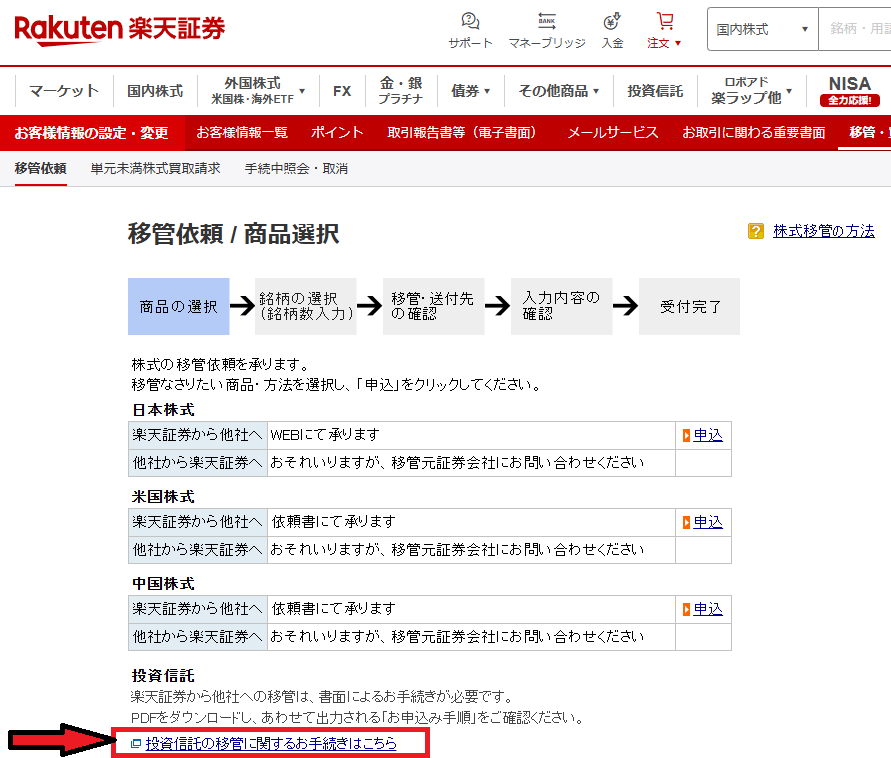Click the 移管依頼 / 商品選択 heading
The width and height of the screenshot is (891, 758).
(234, 234)
